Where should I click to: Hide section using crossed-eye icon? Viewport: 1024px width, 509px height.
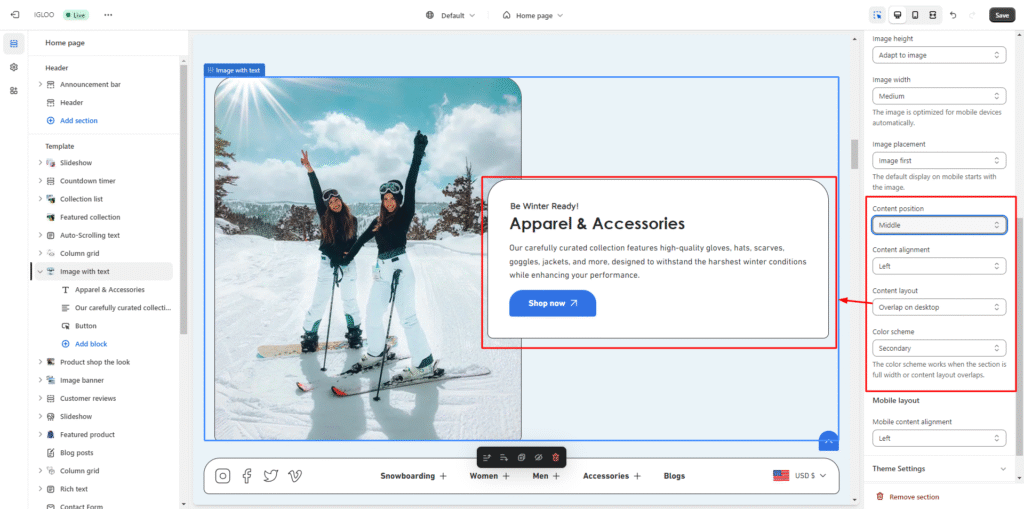[538, 457]
